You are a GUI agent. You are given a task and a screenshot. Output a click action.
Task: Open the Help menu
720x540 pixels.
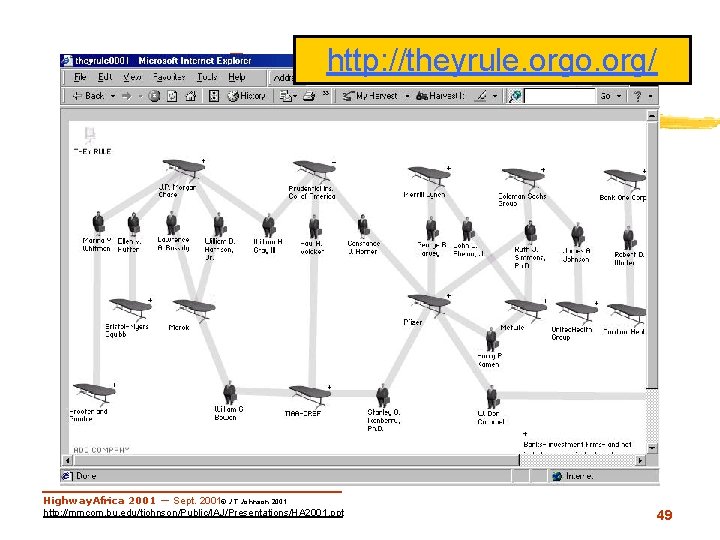tap(236, 77)
